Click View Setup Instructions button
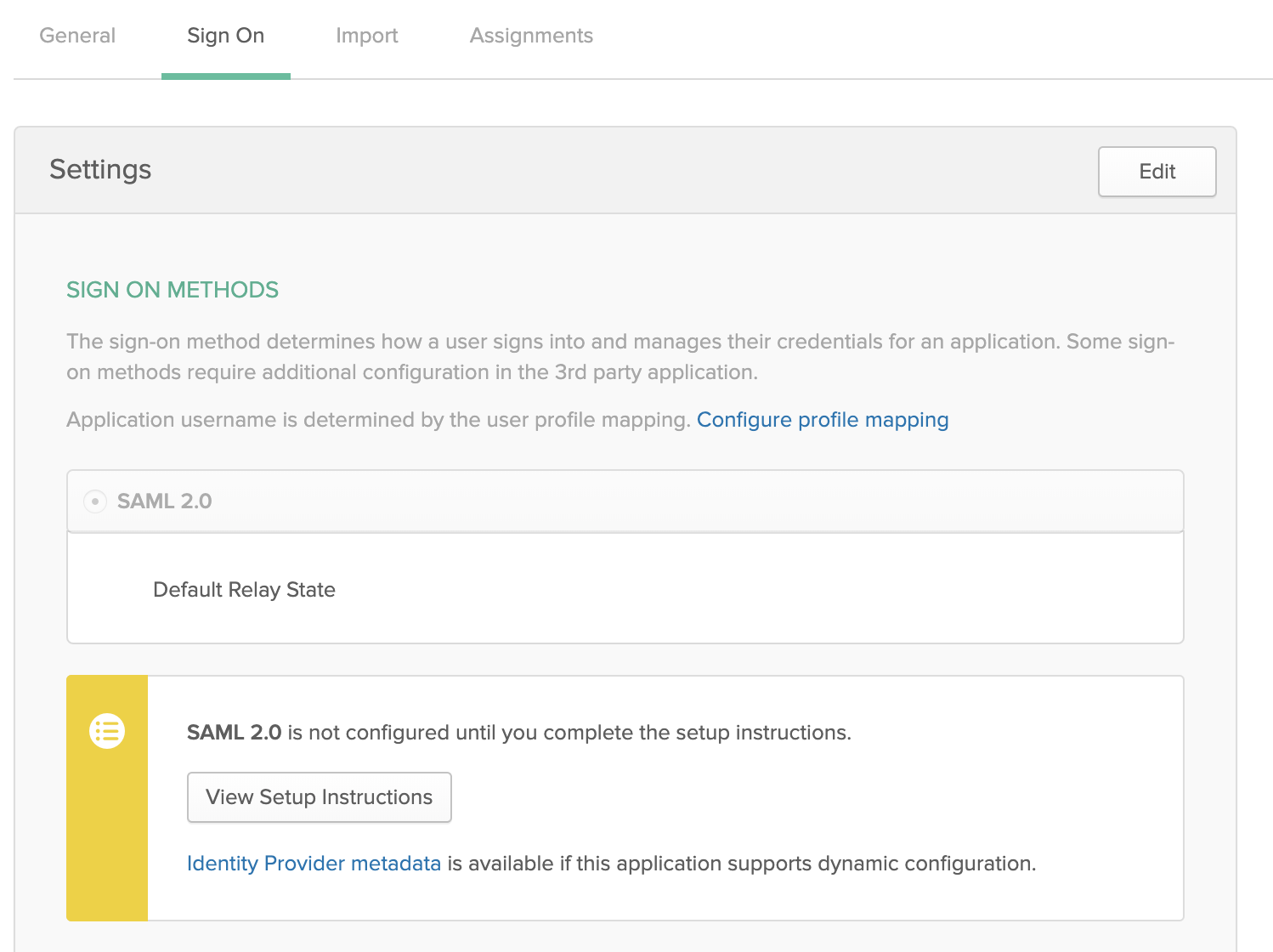 coord(319,797)
